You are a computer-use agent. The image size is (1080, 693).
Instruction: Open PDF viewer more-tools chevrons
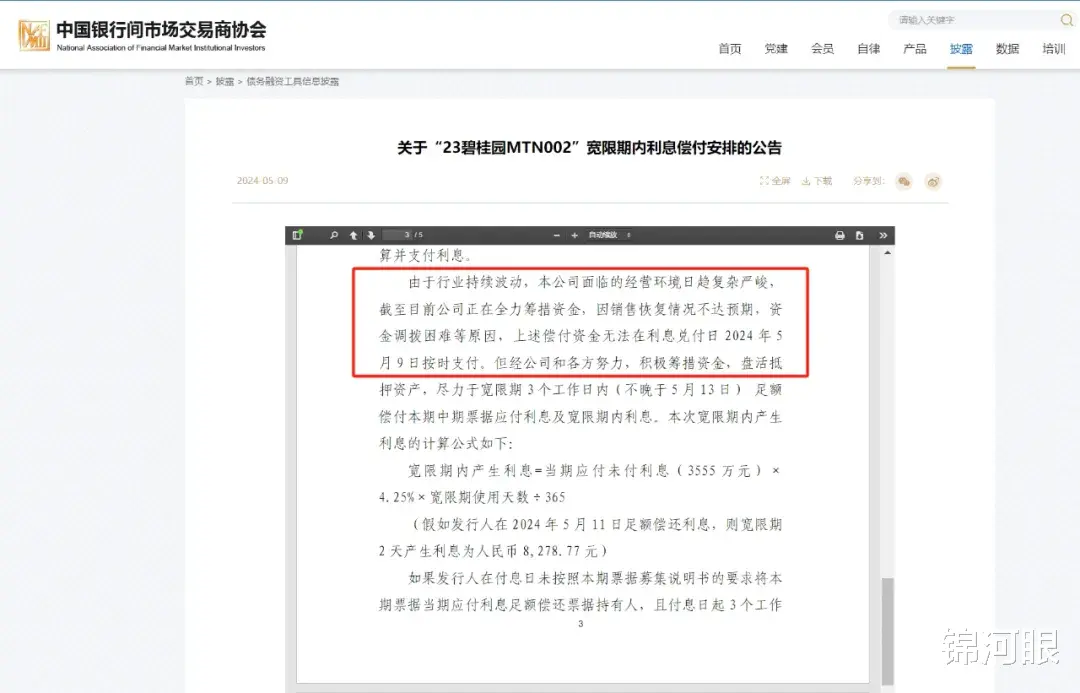point(883,235)
